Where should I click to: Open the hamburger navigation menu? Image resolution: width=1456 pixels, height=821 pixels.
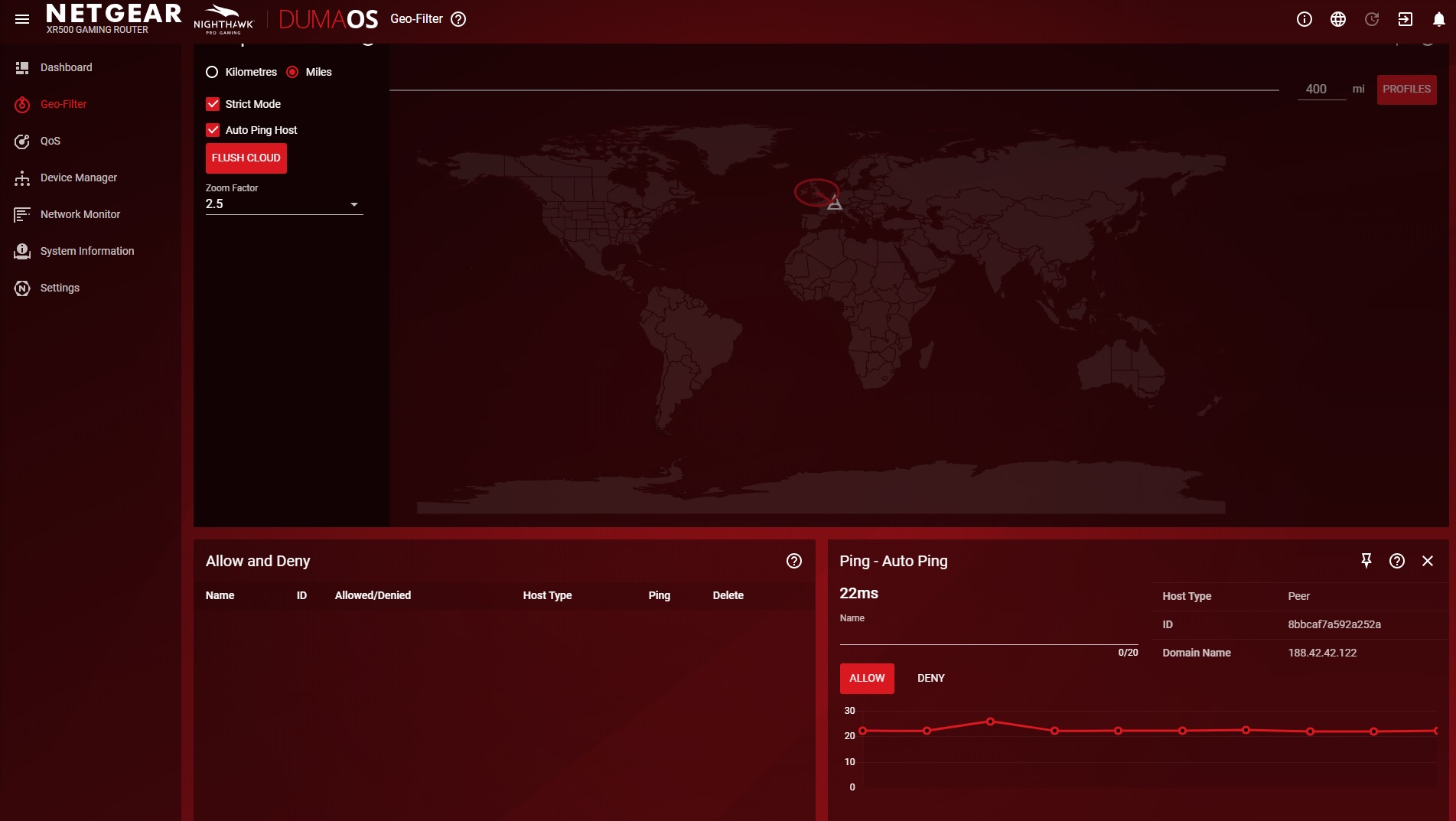coord(22,19)
